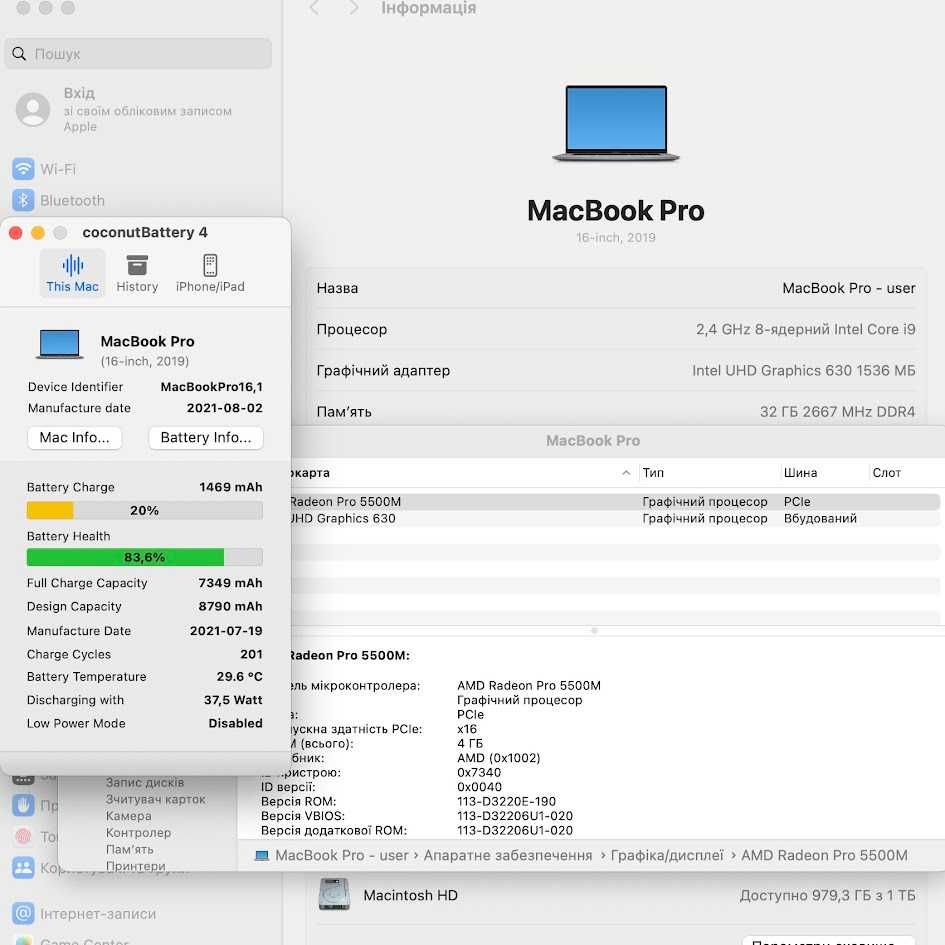Viewport: 945px width, 945px height.
Task: Click AMD Radeon Pro 5500M in path bar
Action: coord(824,855)
